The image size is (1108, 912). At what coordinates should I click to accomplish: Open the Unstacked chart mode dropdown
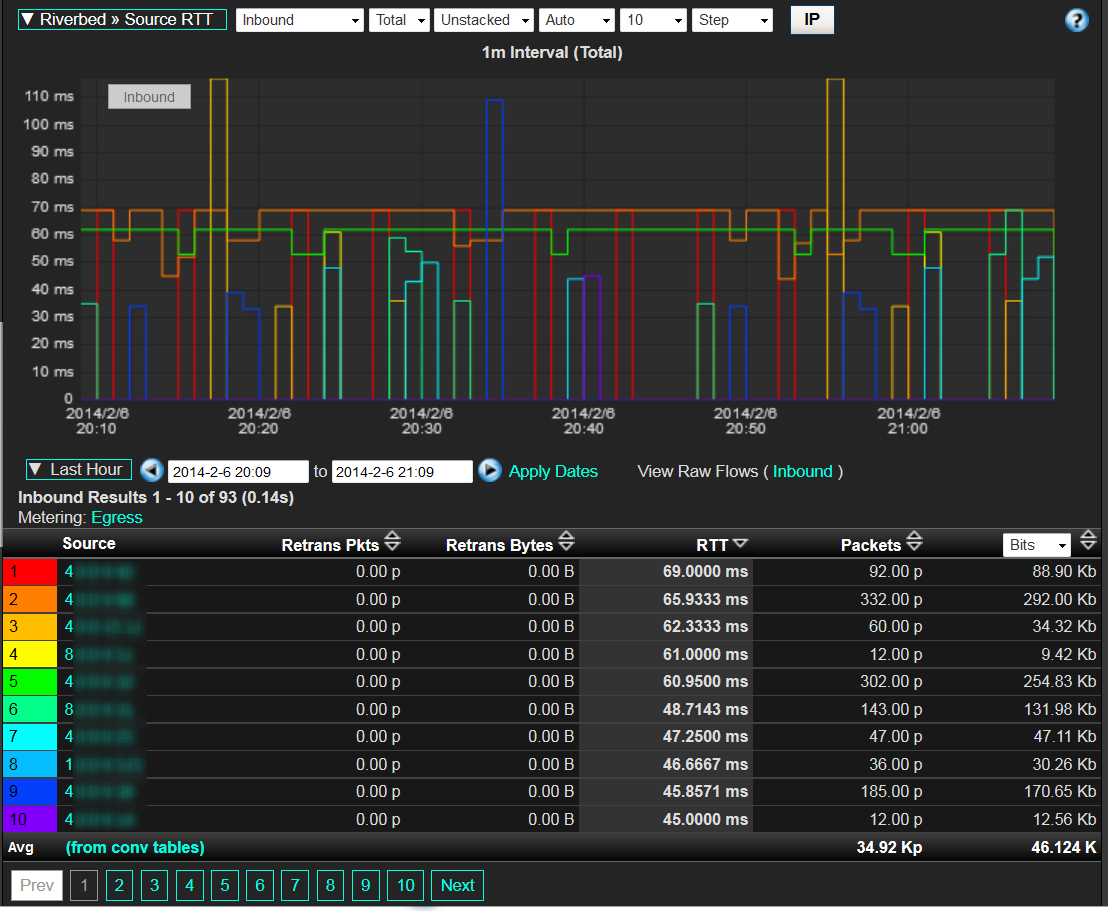point(484,20)
